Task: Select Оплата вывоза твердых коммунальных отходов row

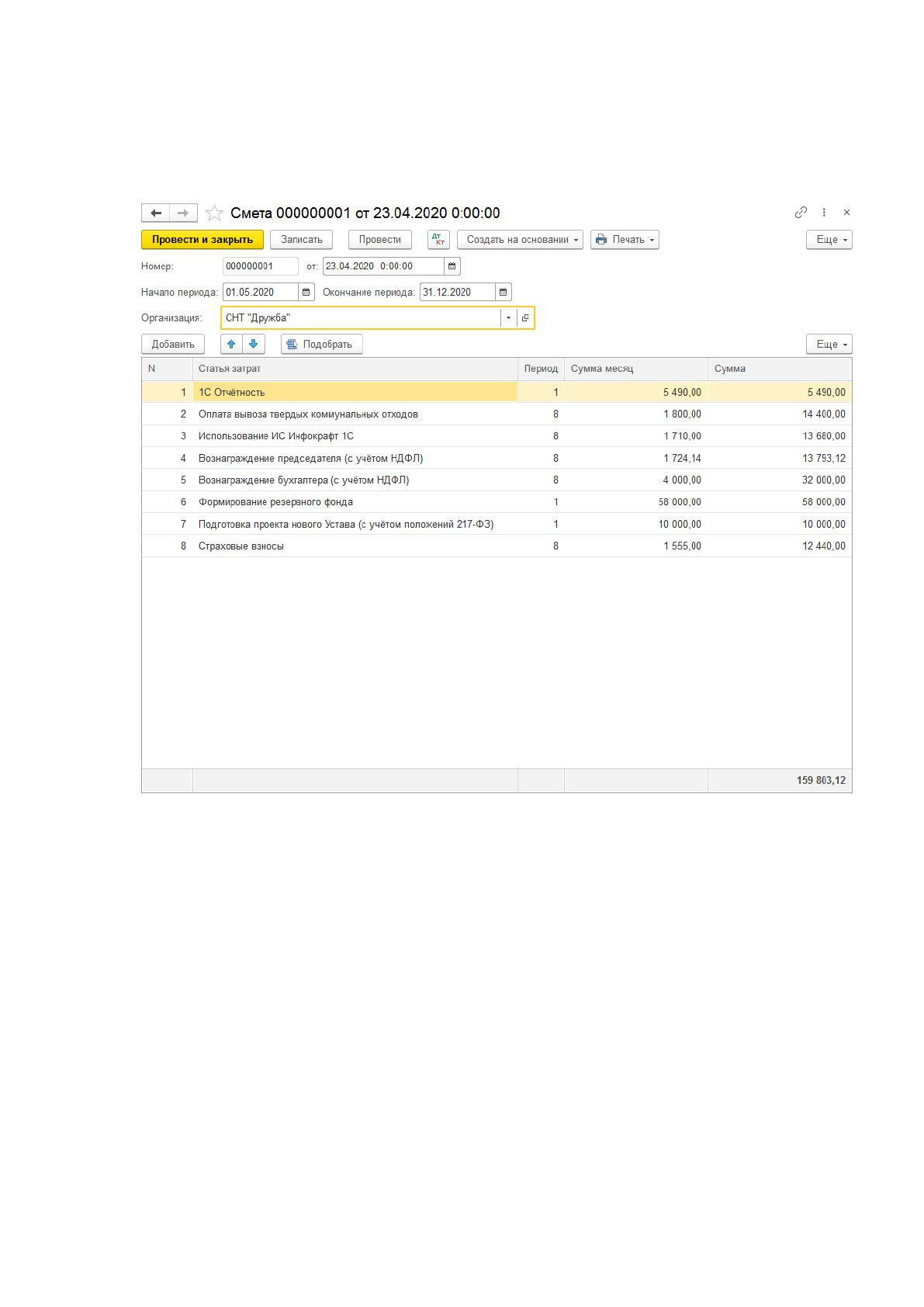Action: pos(497,414)
